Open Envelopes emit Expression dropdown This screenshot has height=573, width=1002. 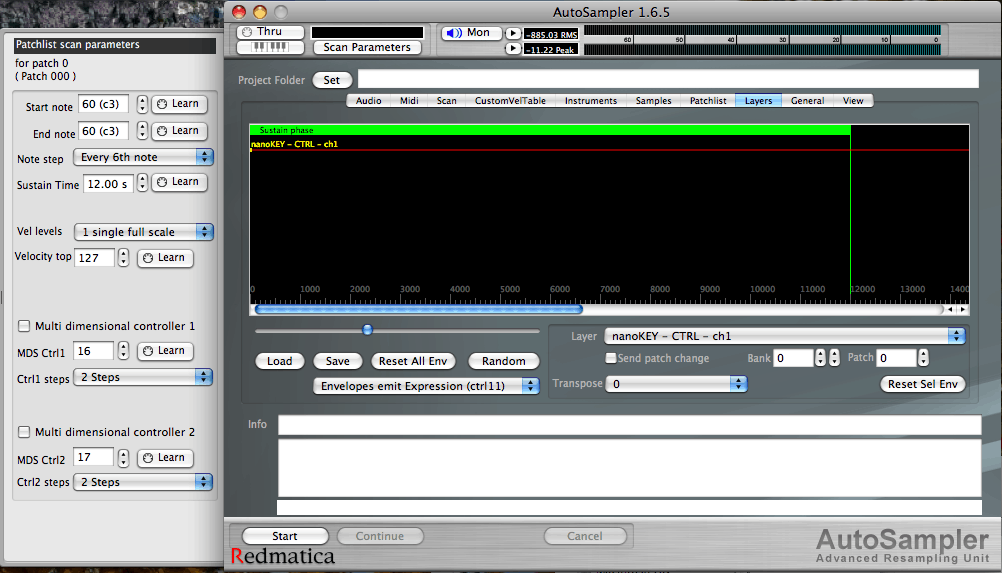click(x=426, y=386)
